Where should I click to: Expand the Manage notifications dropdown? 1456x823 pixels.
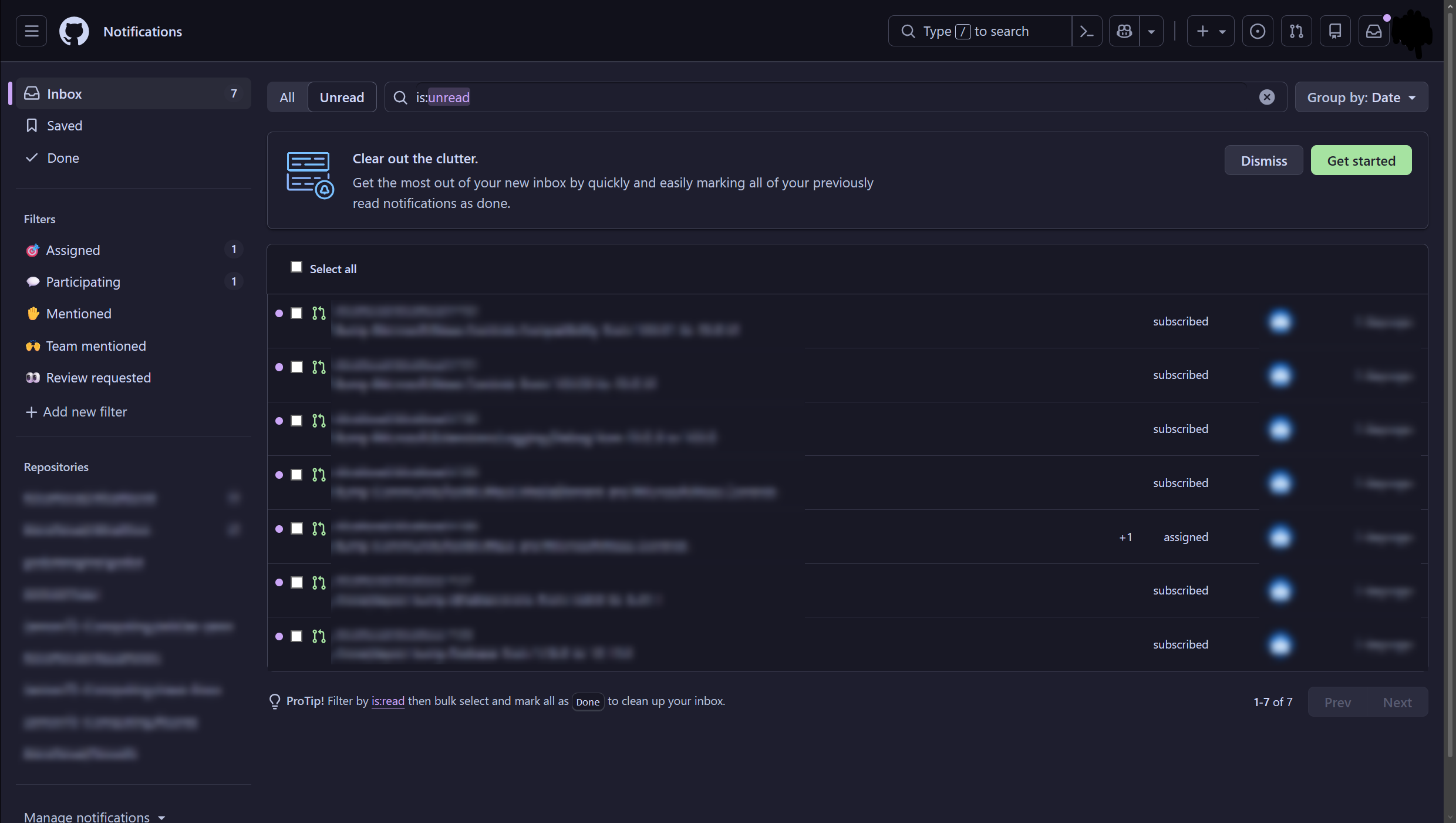(x=95, y=817)
